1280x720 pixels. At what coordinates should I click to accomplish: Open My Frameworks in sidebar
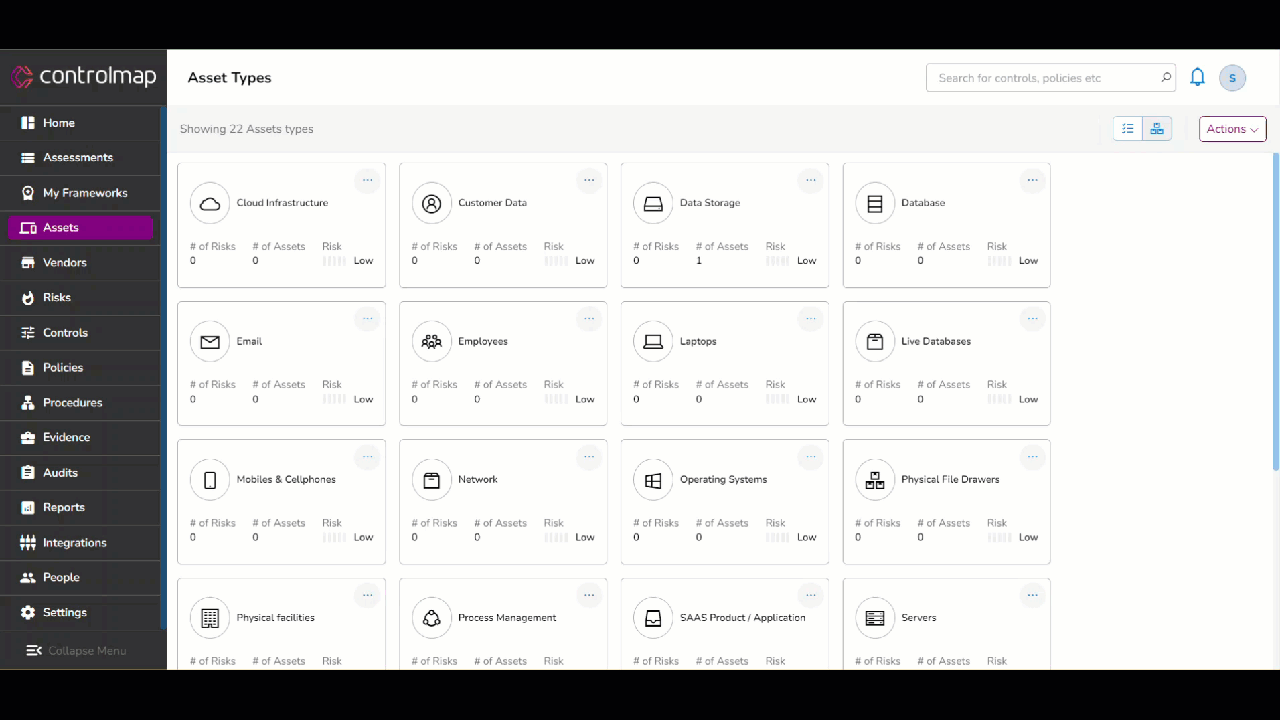[x=80, y=193]
